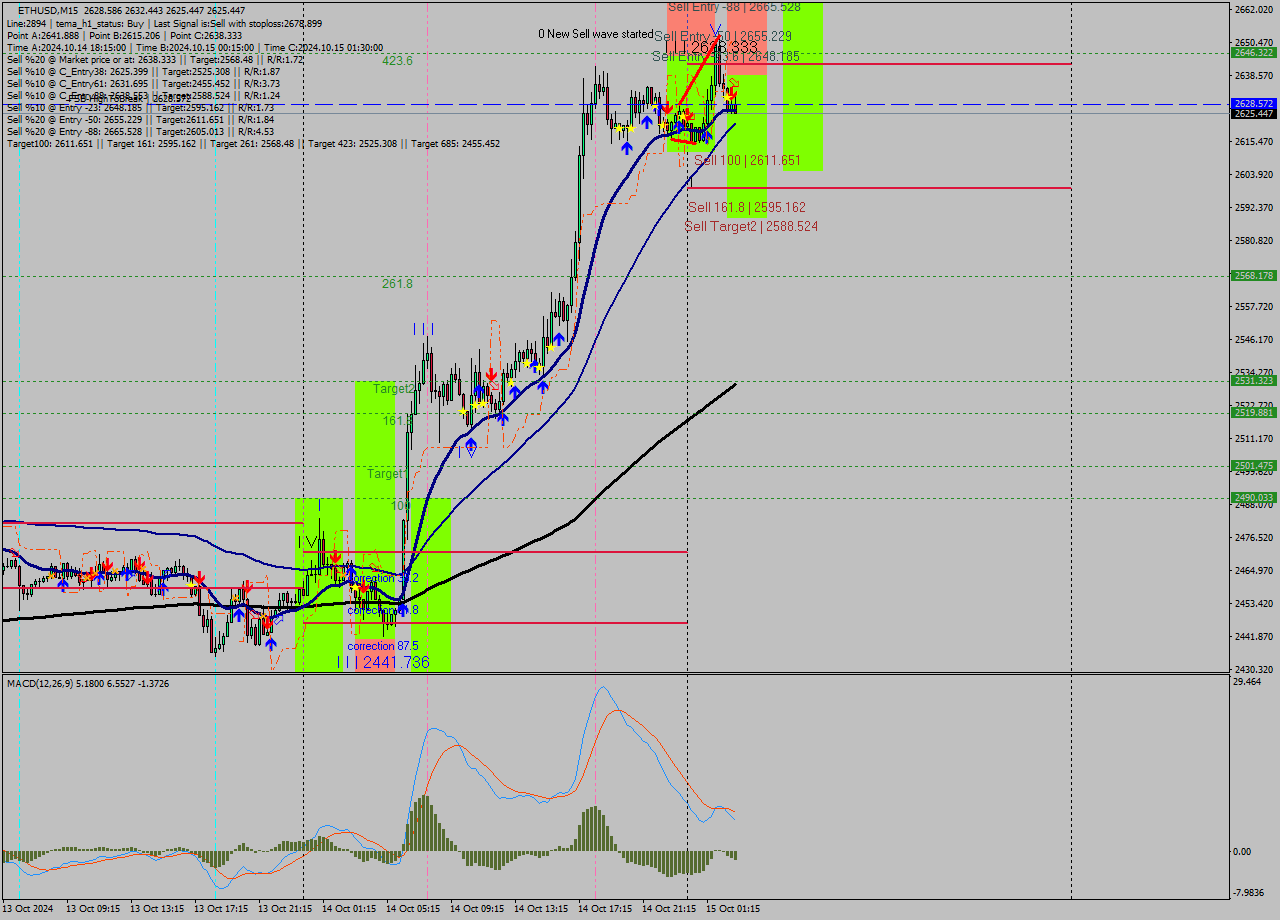Select the 'Sell Target2 | 2588.524' label
1280x920 pixels.
coord(751,227)
